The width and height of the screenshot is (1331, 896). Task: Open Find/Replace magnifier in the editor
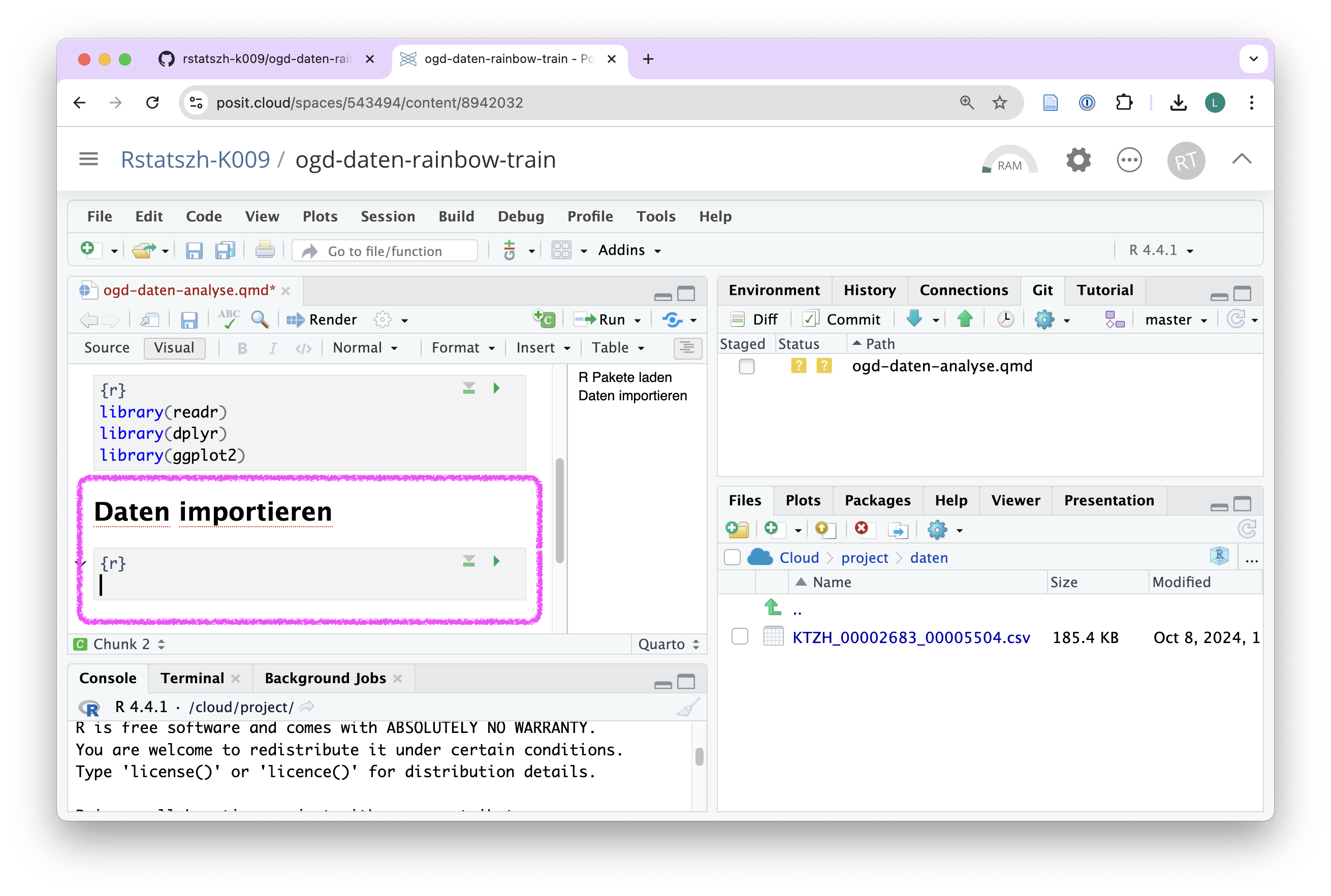(260, 319)
